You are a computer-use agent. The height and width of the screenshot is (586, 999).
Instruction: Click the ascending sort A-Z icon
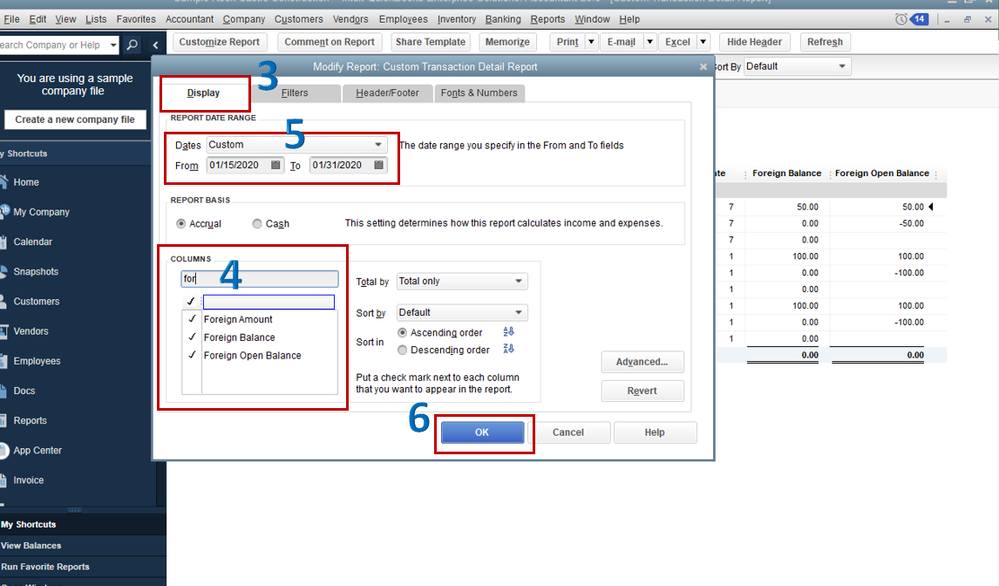[508, 332]
